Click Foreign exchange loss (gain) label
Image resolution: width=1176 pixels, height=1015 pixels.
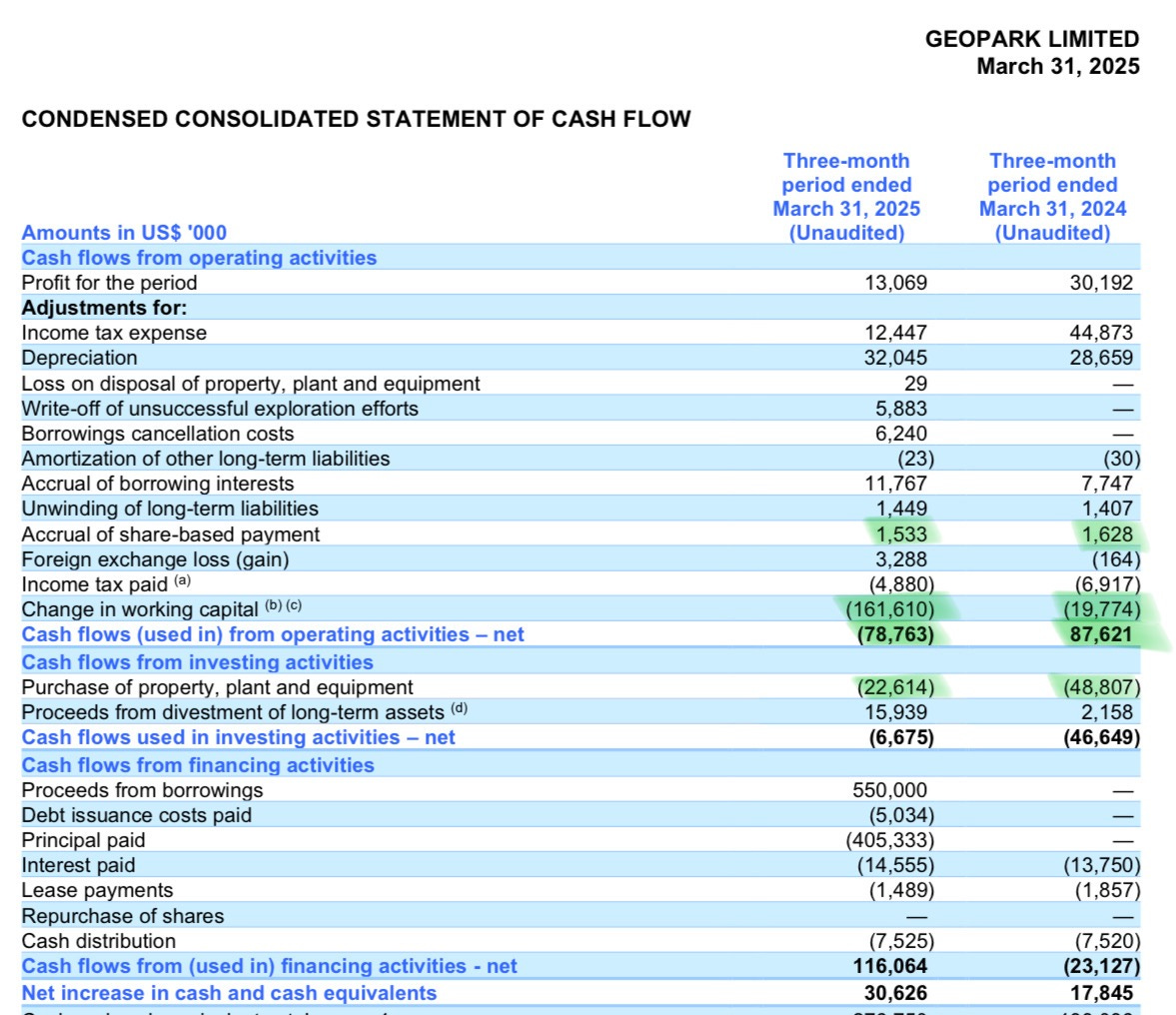tap(155, 559)
